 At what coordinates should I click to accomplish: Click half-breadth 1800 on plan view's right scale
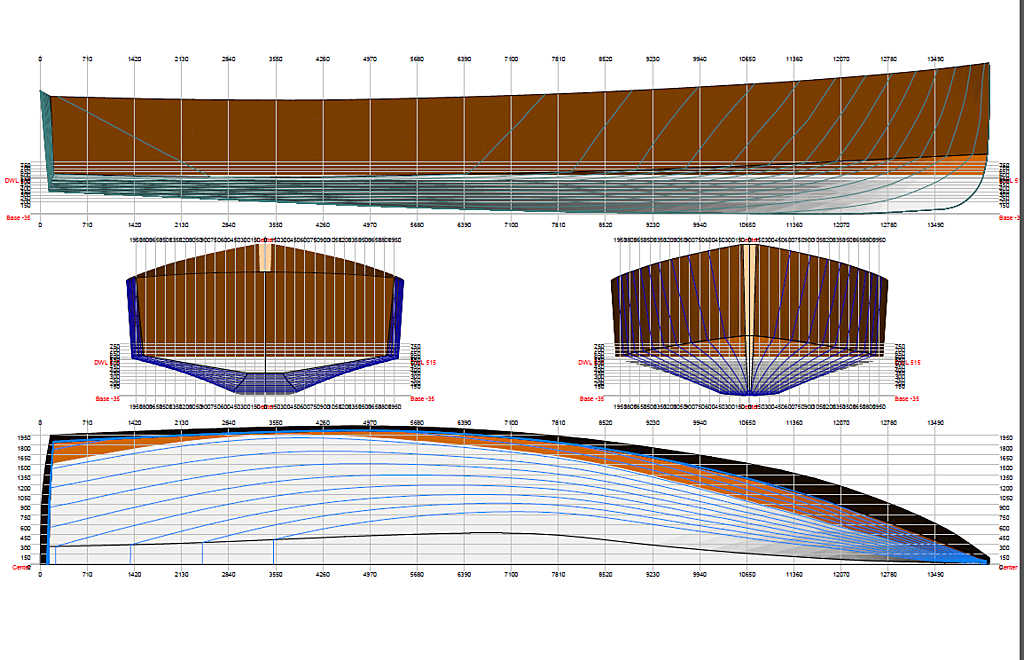click(x=1006, y=448)
